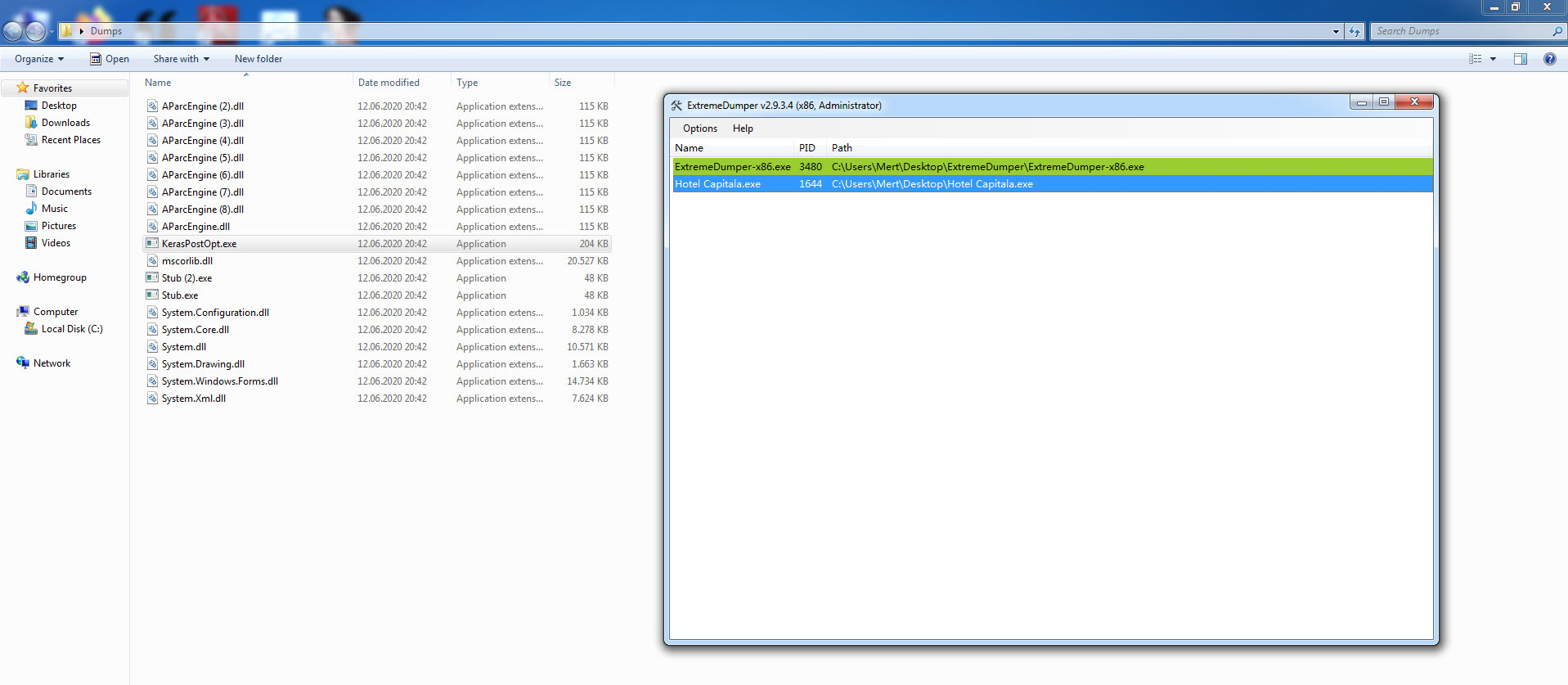Viewport: 1568px width, 685px height.
Task: Open Local Disk (C:) in navigation pane
Action: pyautogui.click(x=72, y=329)
